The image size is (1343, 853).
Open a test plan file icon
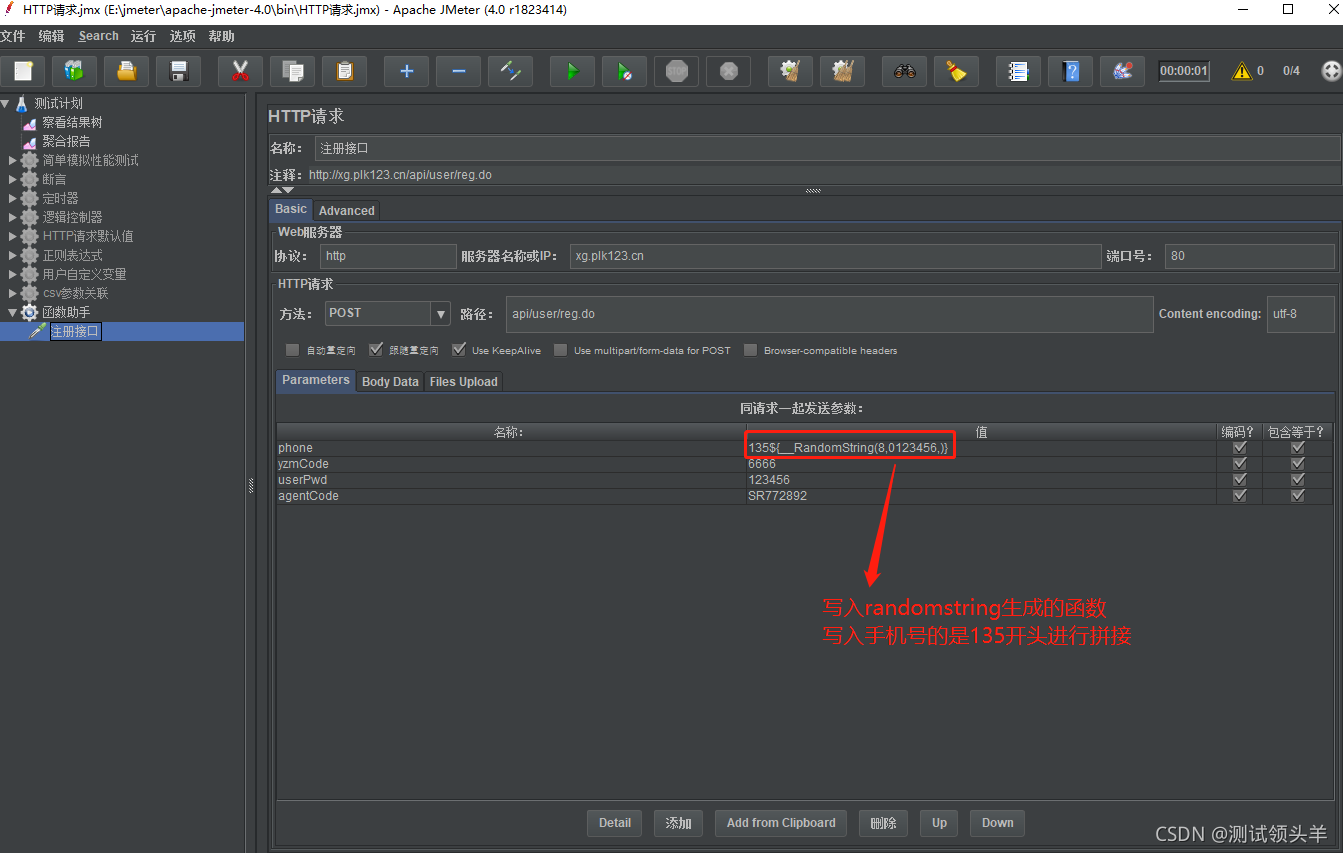click(127, 71)
